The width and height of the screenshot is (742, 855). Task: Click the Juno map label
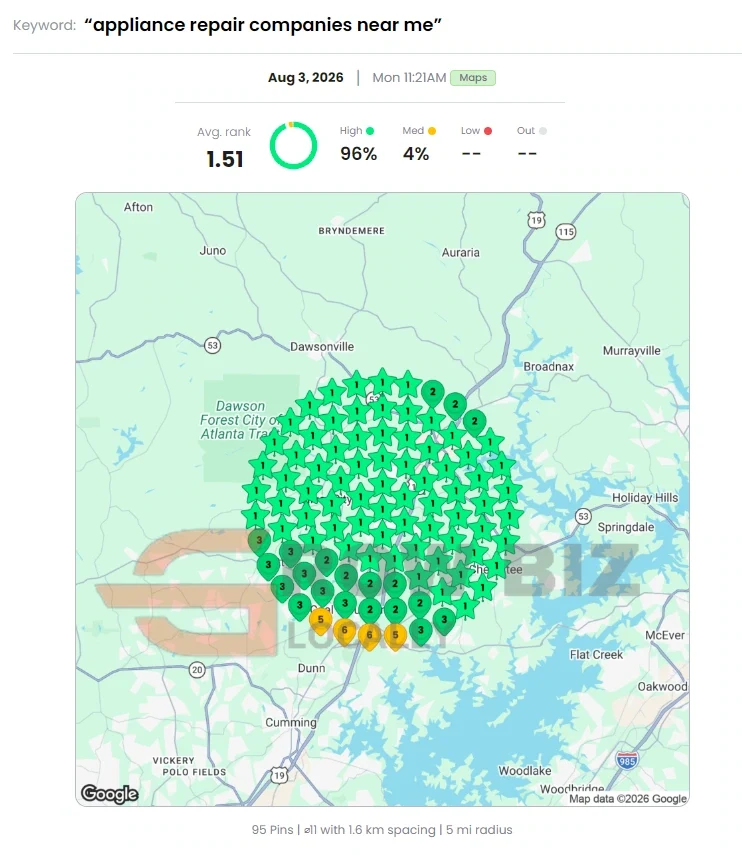(x=213, y=251)
